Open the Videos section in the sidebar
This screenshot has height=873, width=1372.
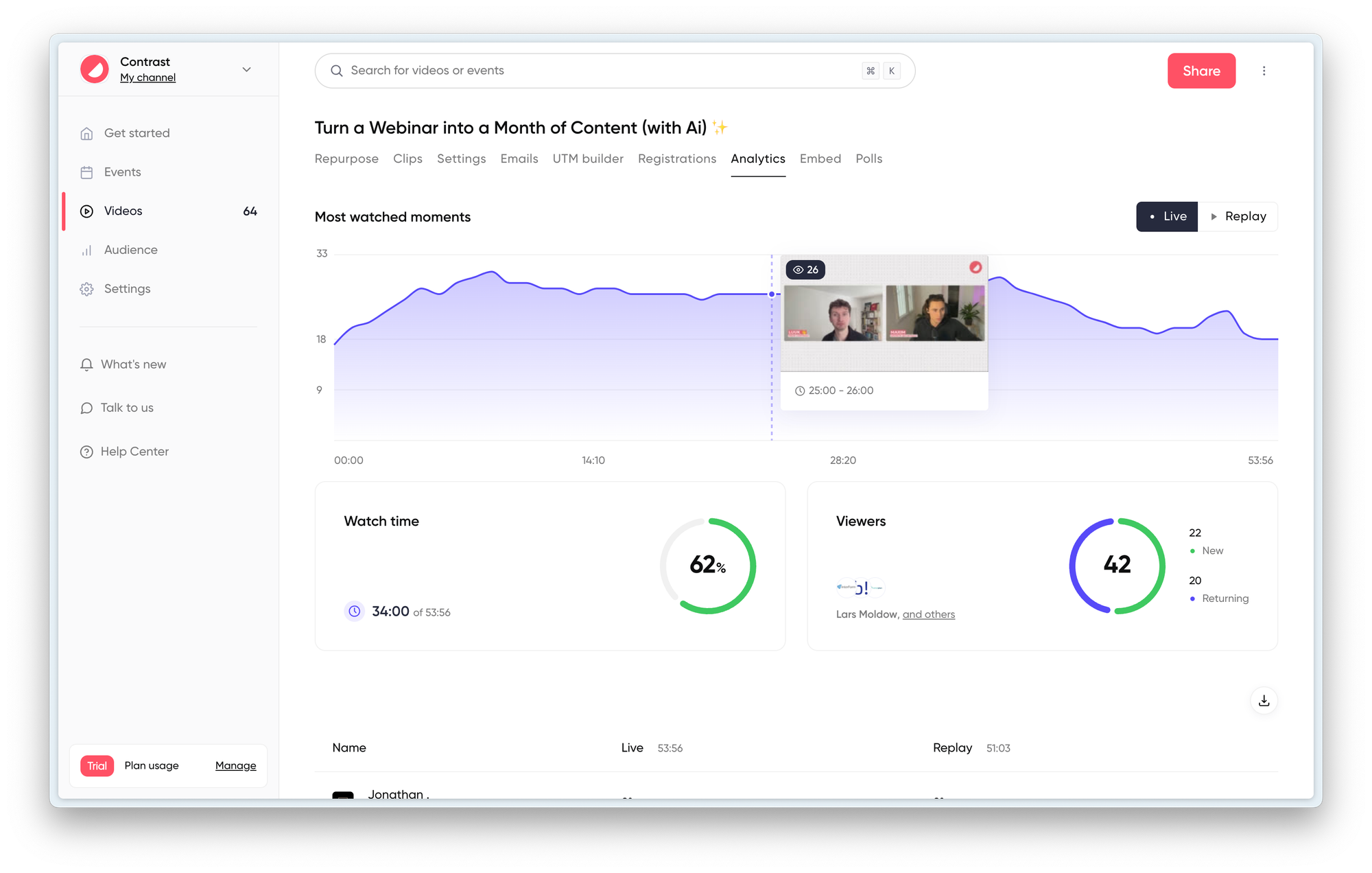point(123,211)
